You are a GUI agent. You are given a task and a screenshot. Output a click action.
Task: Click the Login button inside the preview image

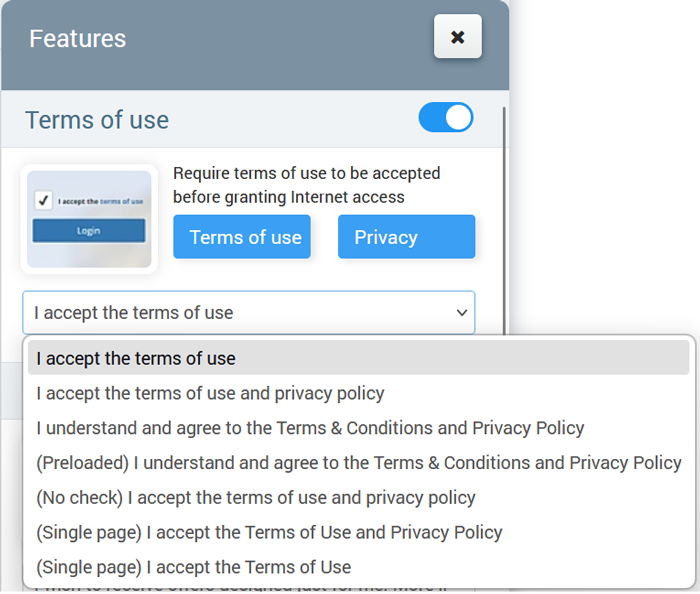[89, 230]
